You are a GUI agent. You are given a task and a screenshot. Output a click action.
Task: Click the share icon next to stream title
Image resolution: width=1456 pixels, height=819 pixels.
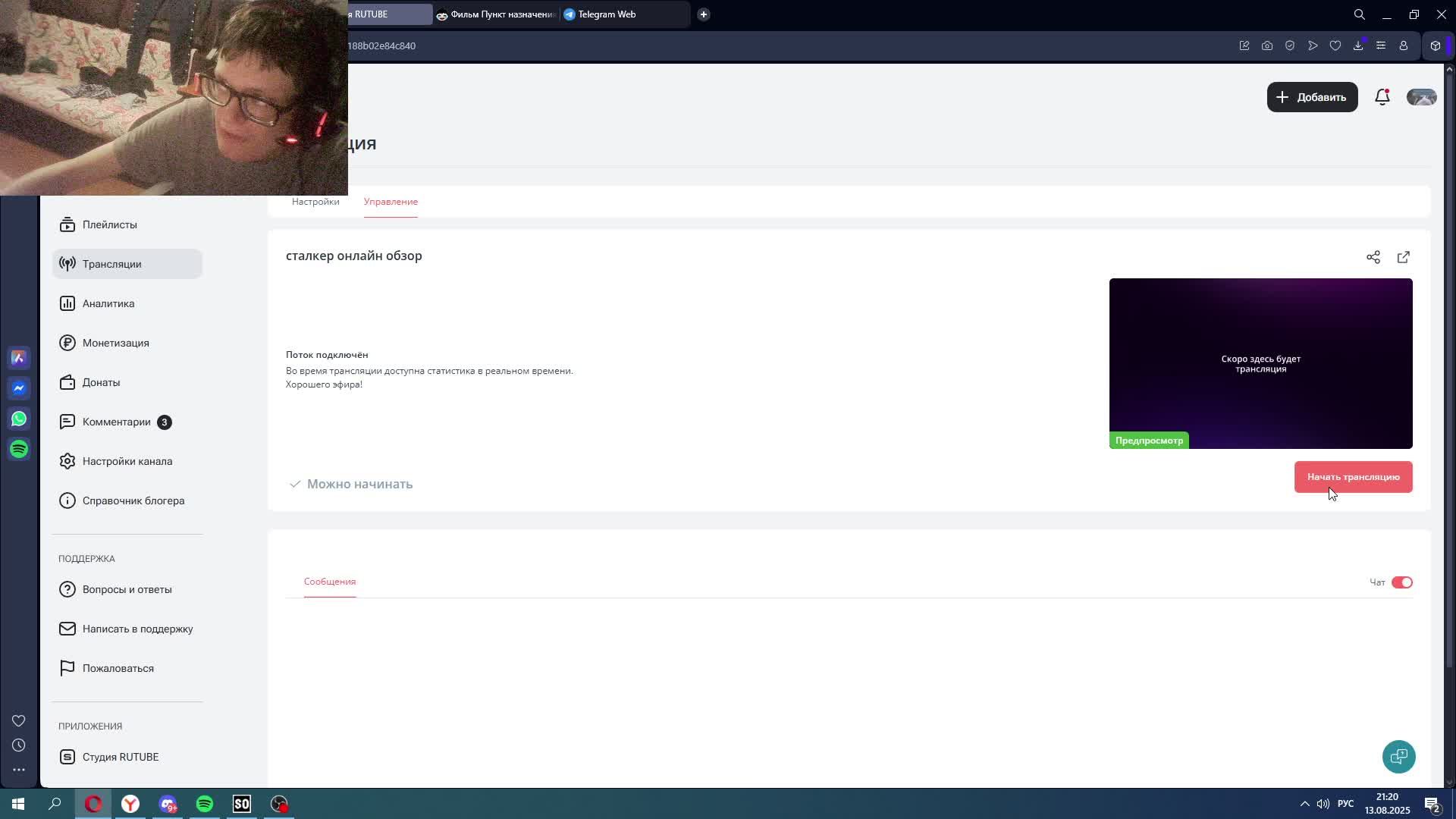(1373, 257)
